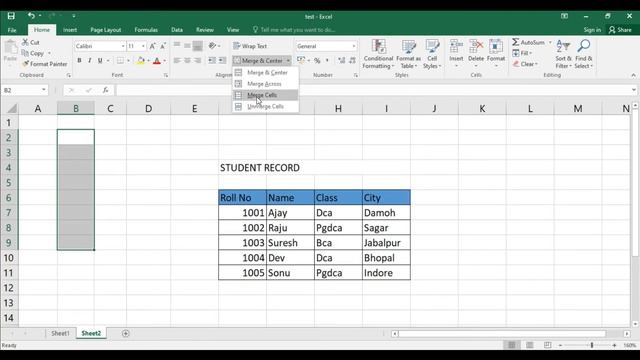Open Find & Select
Image resolution: width=640 pixels, height=360 pixels.
[x=584, y=54]
